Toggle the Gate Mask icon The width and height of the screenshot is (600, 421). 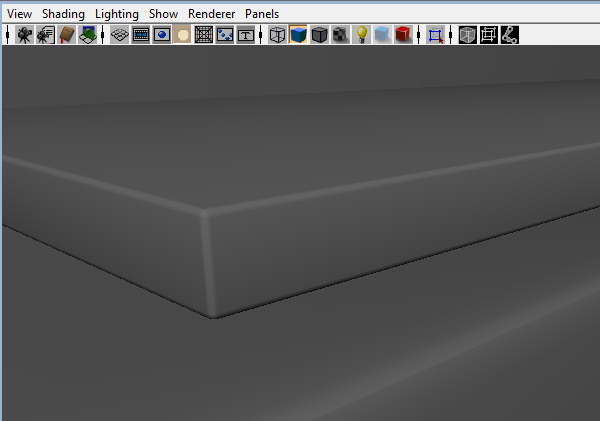183,35
